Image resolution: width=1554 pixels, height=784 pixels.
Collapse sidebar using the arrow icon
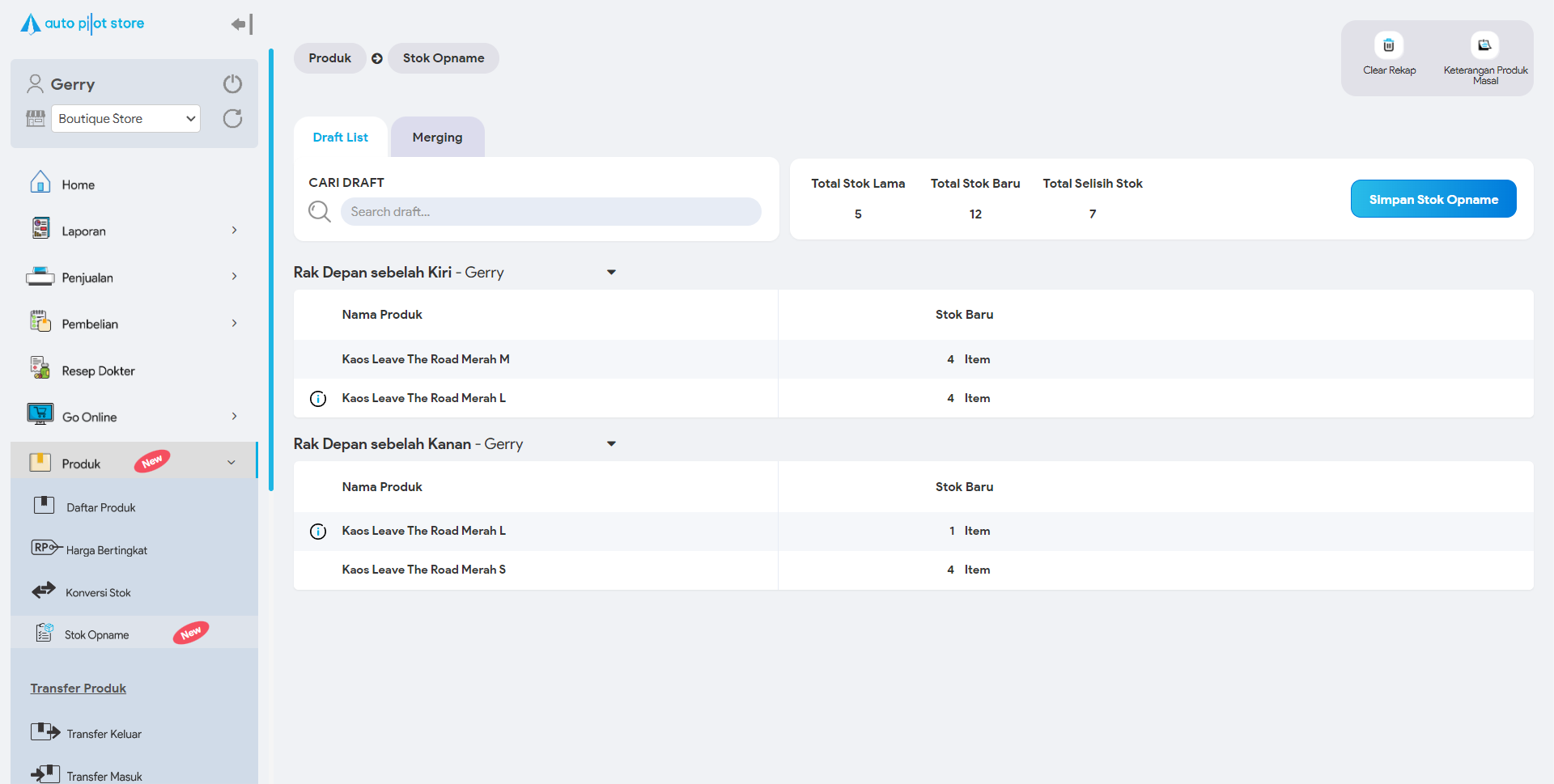pyautogui.click(x=241, y=24)
